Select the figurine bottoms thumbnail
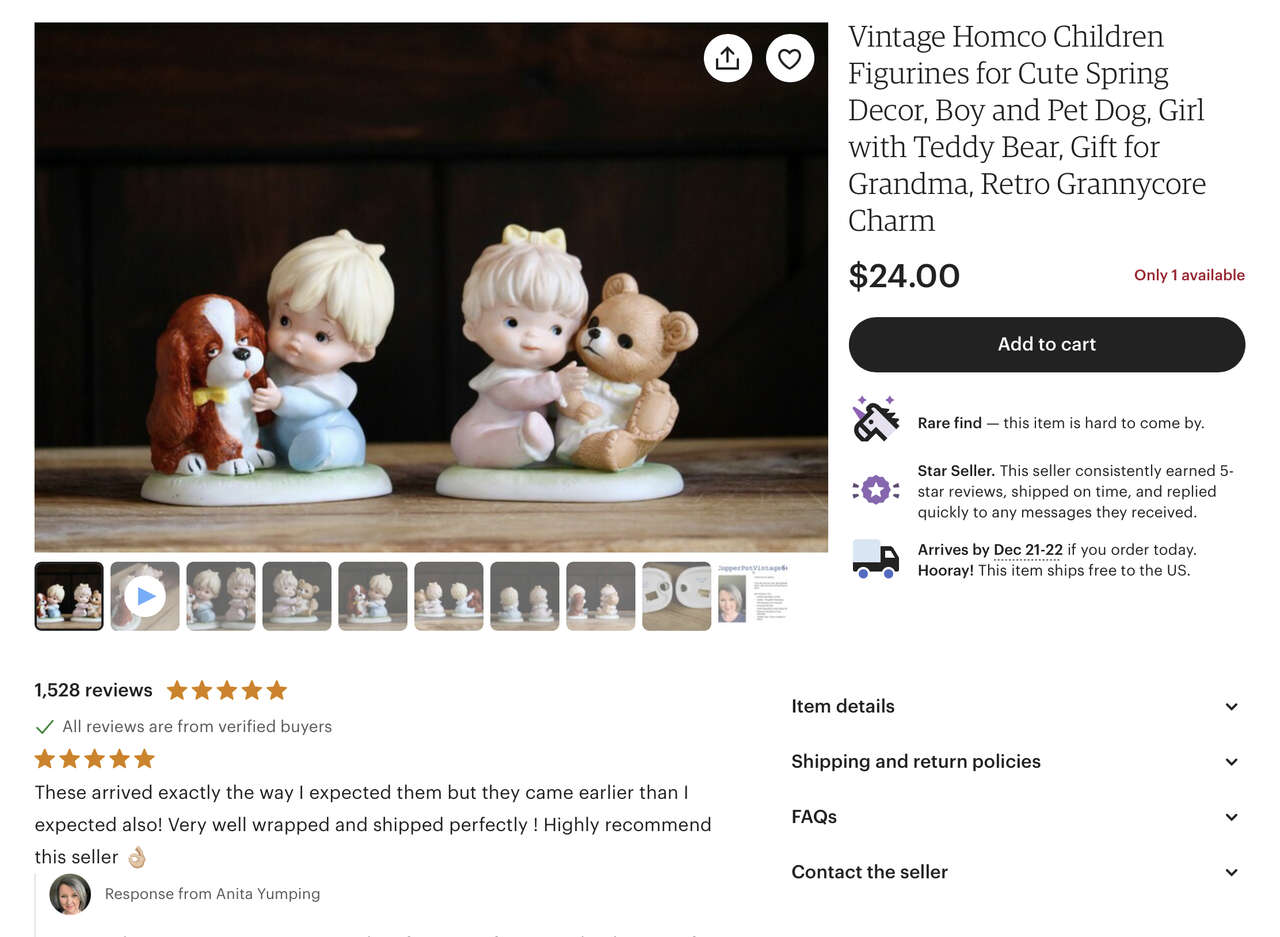The height and width of the screenshot is (937, 1280). coord(677,596)
